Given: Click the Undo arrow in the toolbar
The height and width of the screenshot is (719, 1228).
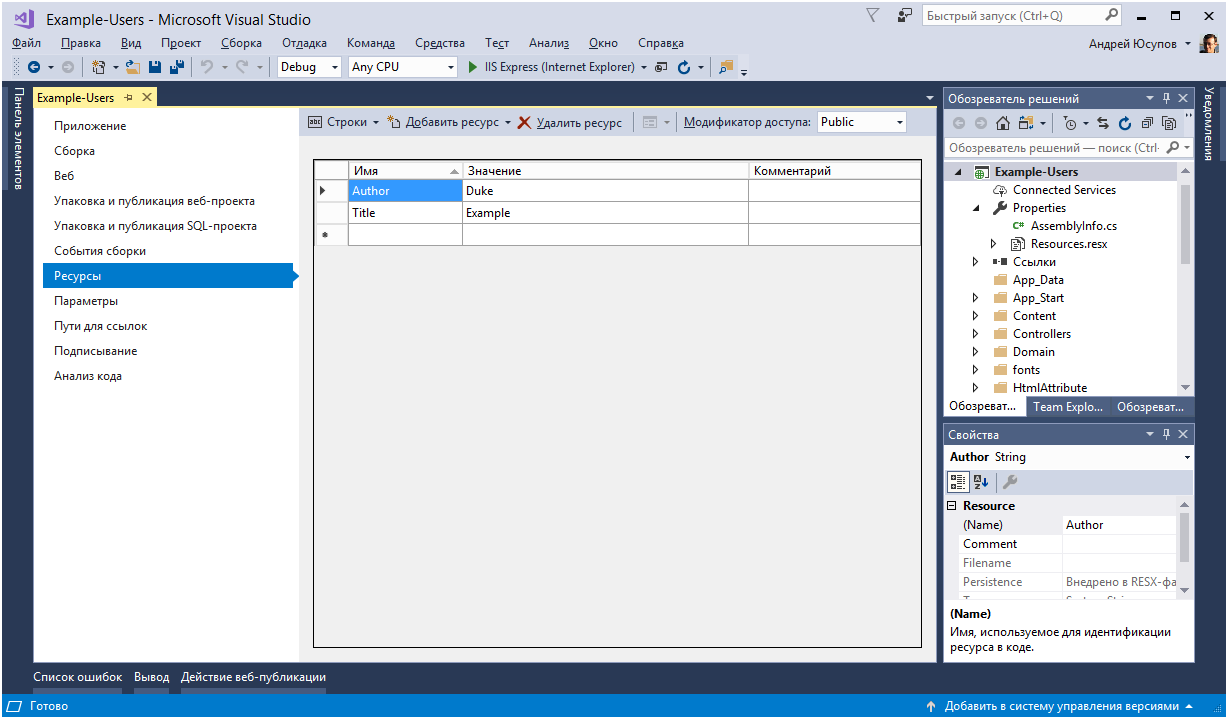Looking at the screenshot, I should [x=207, y=67].
